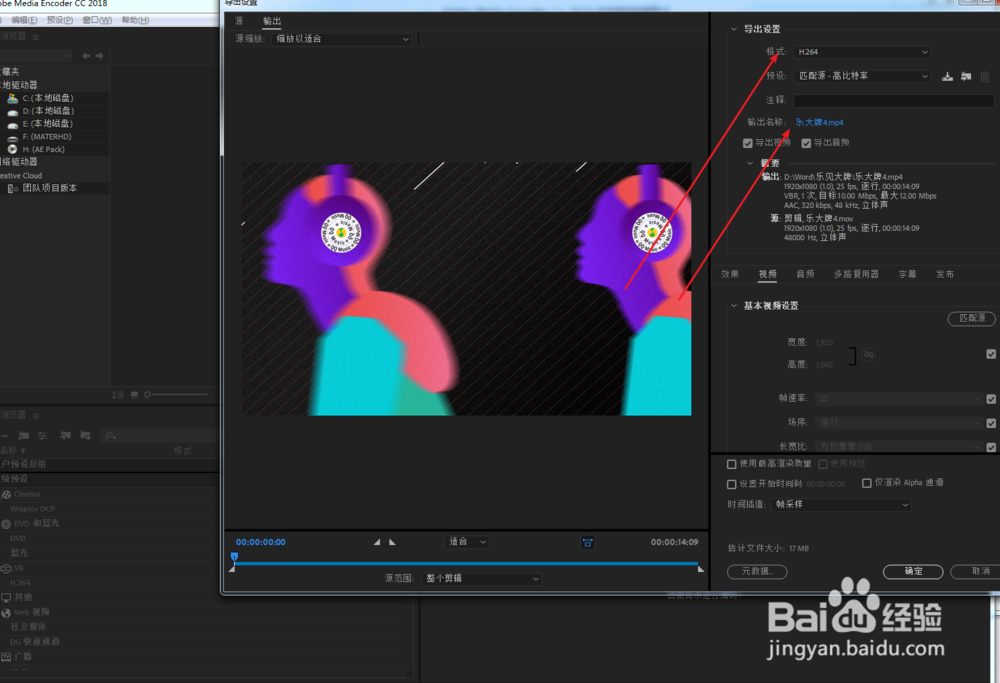Switch to the Publish tab
Screen dimensions: 1000x683
[945, 274]
